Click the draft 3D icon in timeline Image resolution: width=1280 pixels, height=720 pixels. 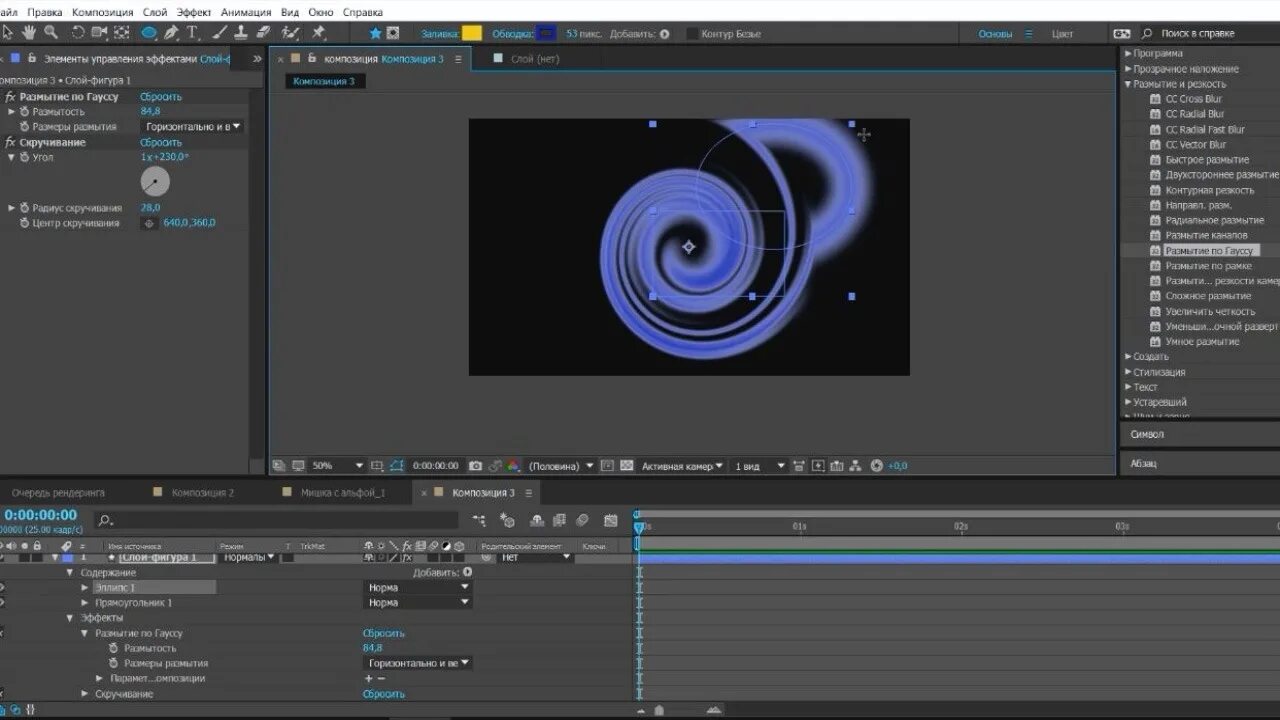(x=507, y=520)
